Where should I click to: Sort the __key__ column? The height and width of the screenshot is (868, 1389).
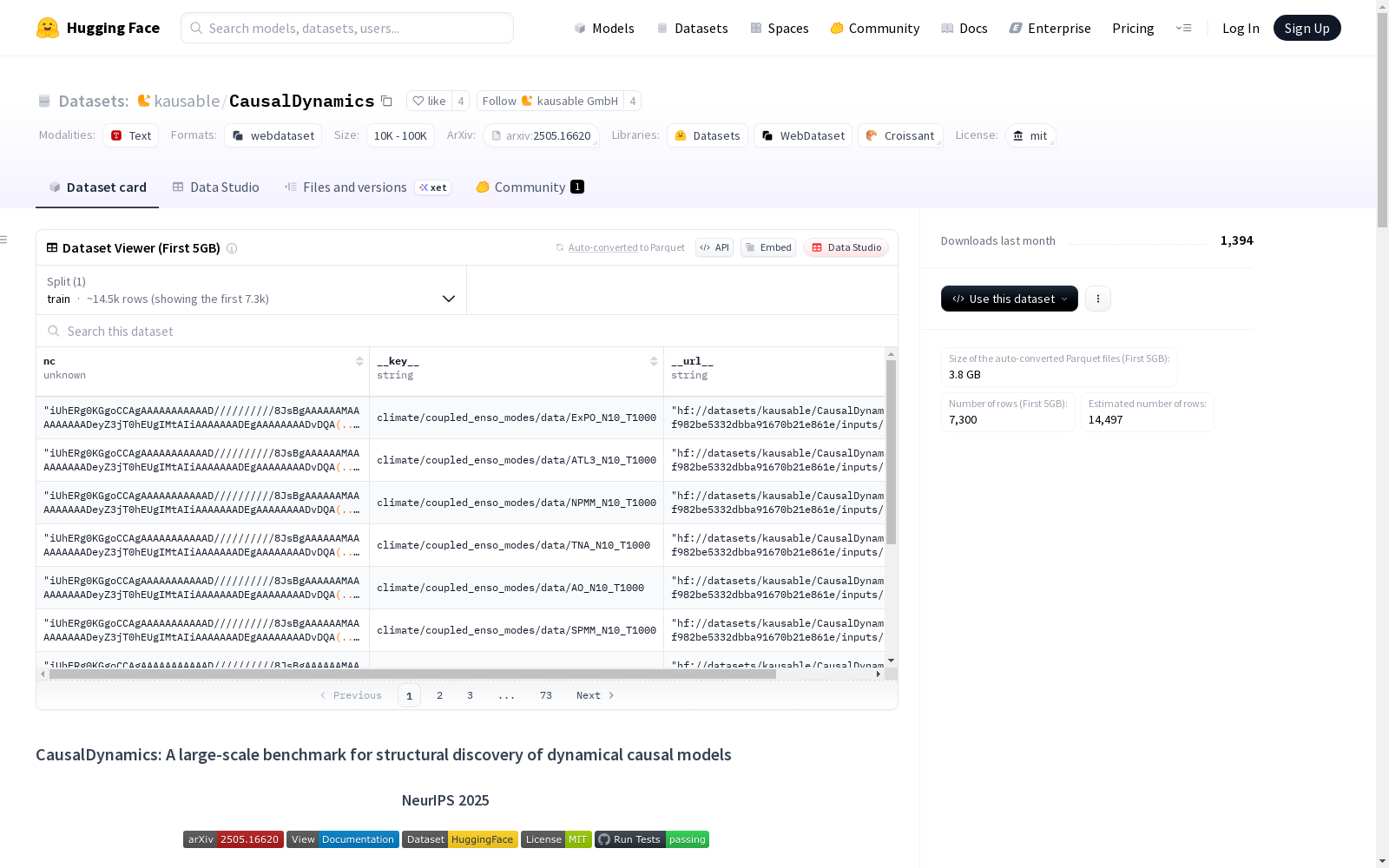tap(654, 361)
